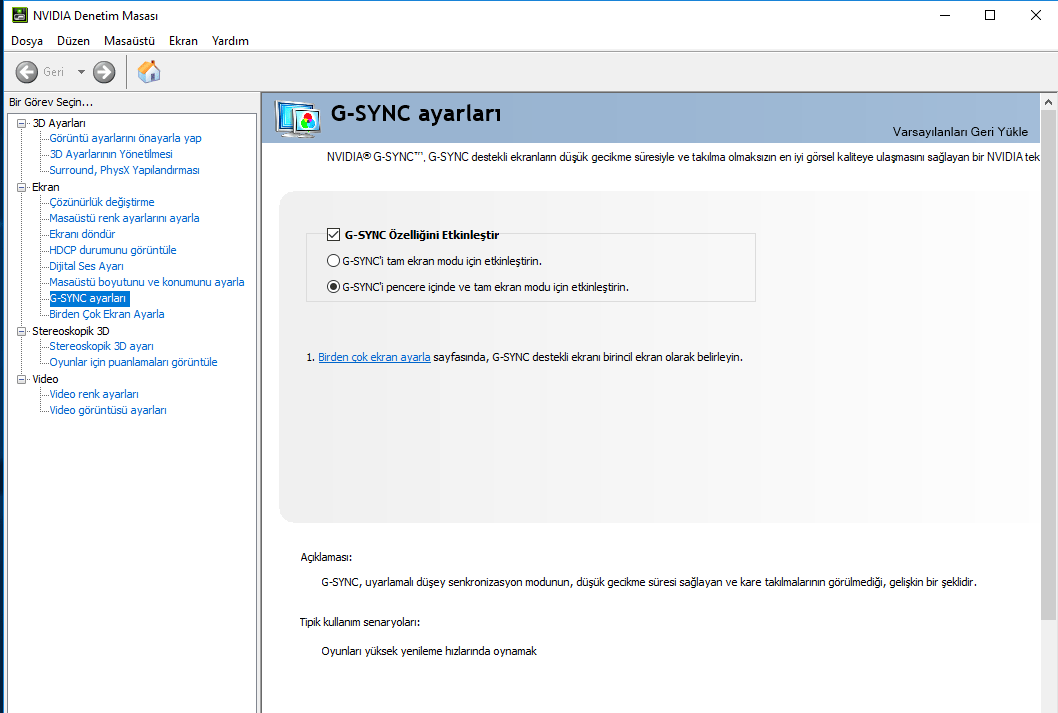Select G-SYNC tam ekran modu radio button

[333, 260]
